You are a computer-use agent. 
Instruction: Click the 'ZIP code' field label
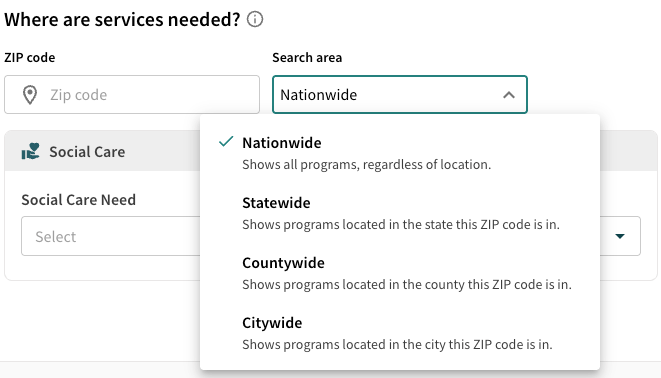[30, 57]
